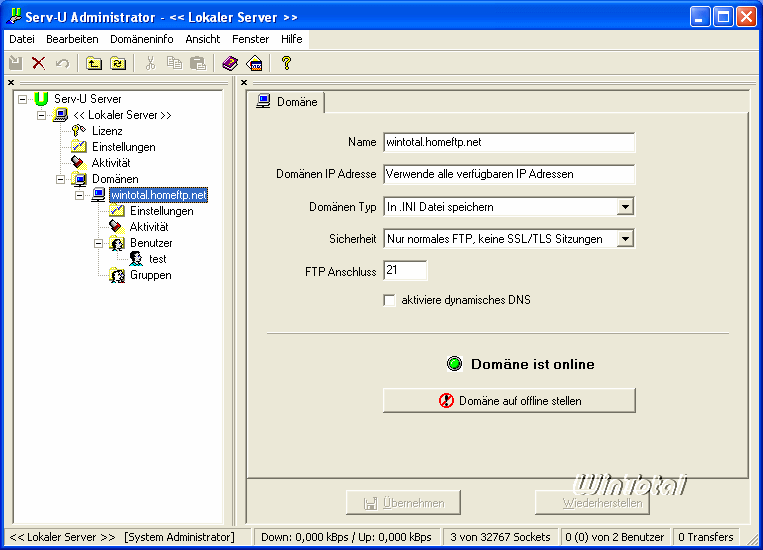
Task: Click the purple book toolbar icon
Action: pos(230,63)
